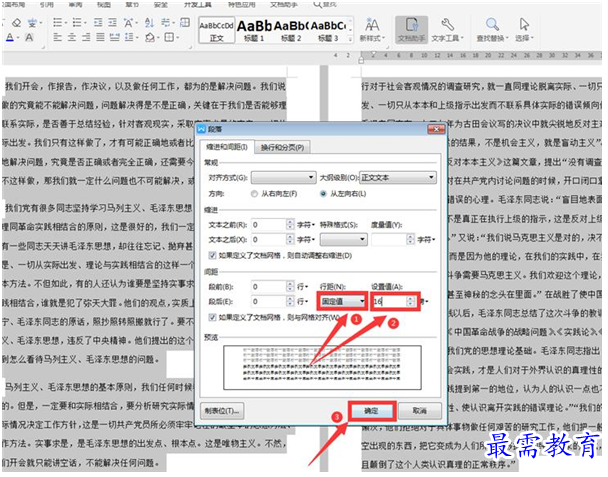Open the 特殊格式(S) dropdown

[343, 239]
